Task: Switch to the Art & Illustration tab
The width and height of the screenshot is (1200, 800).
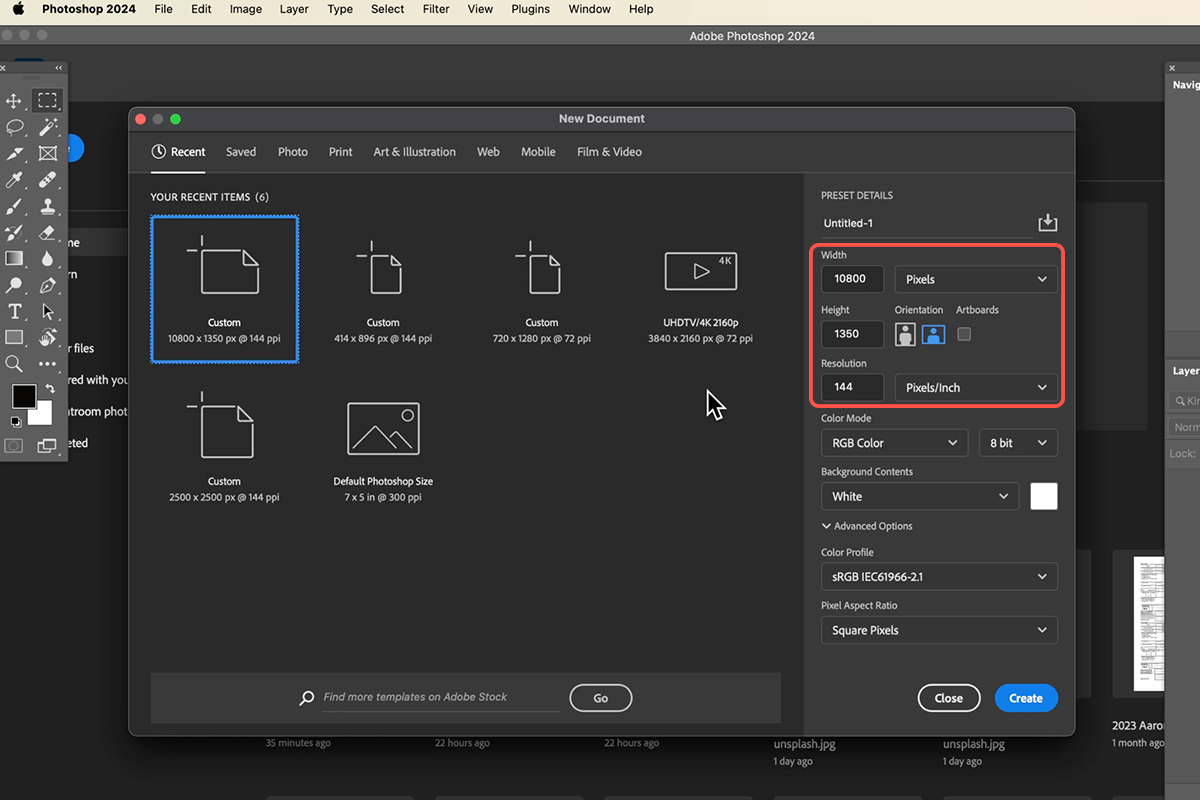Action: coord(414,152)
